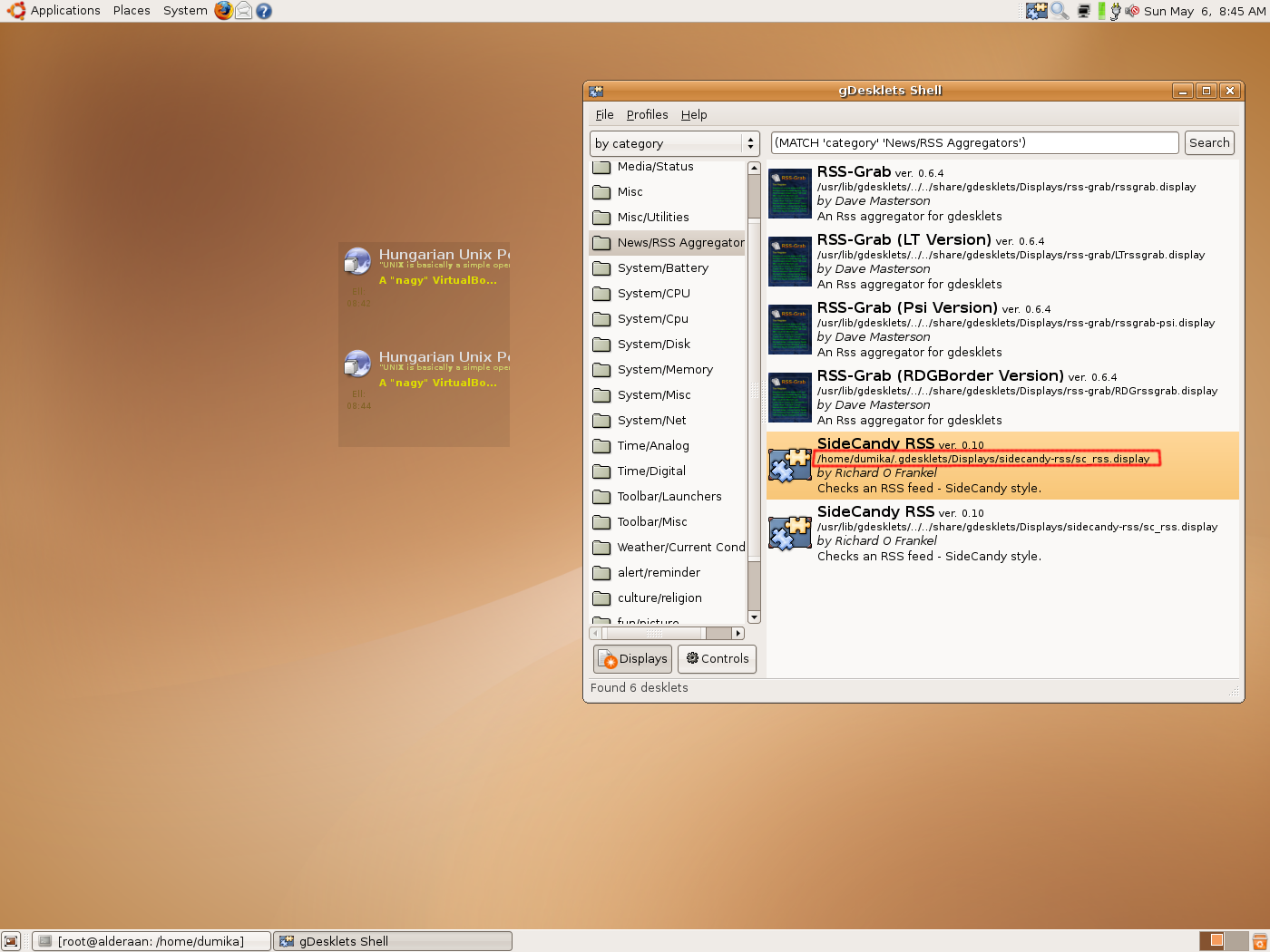
Task: Open the Help menu in gDesklets Shell
Action: click(694, 115)
